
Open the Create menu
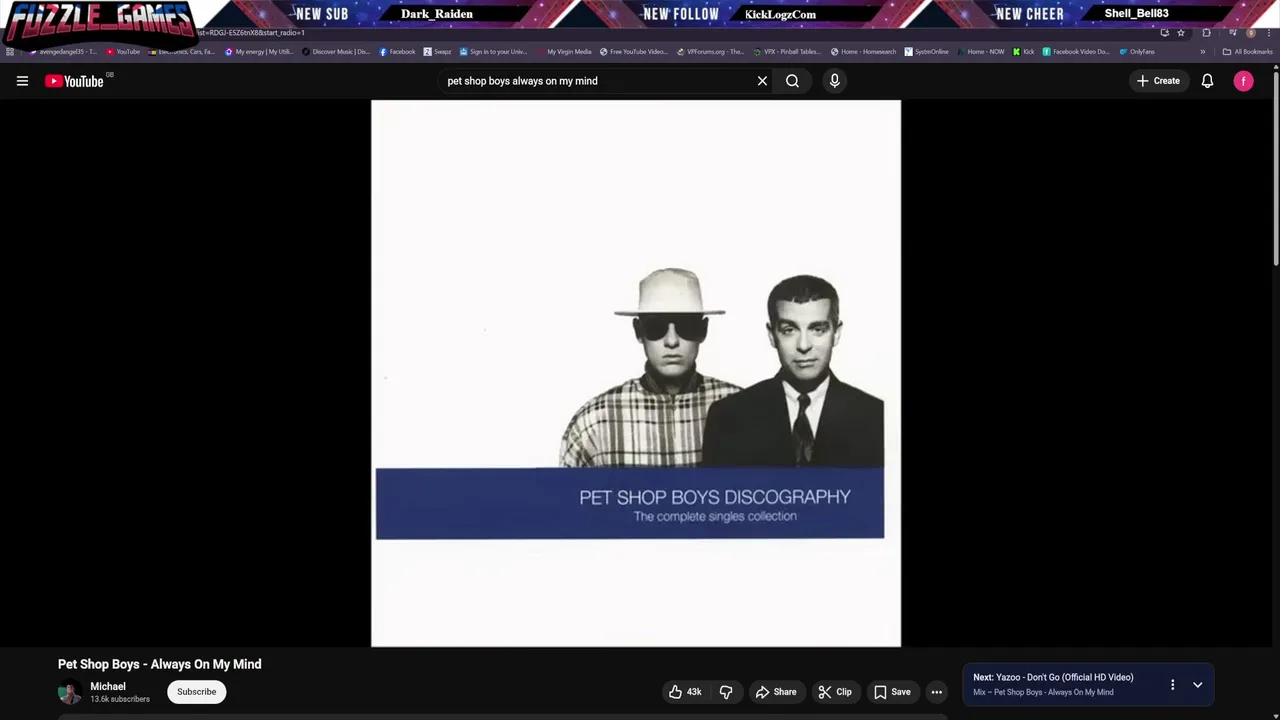[x=1158, y=81]
